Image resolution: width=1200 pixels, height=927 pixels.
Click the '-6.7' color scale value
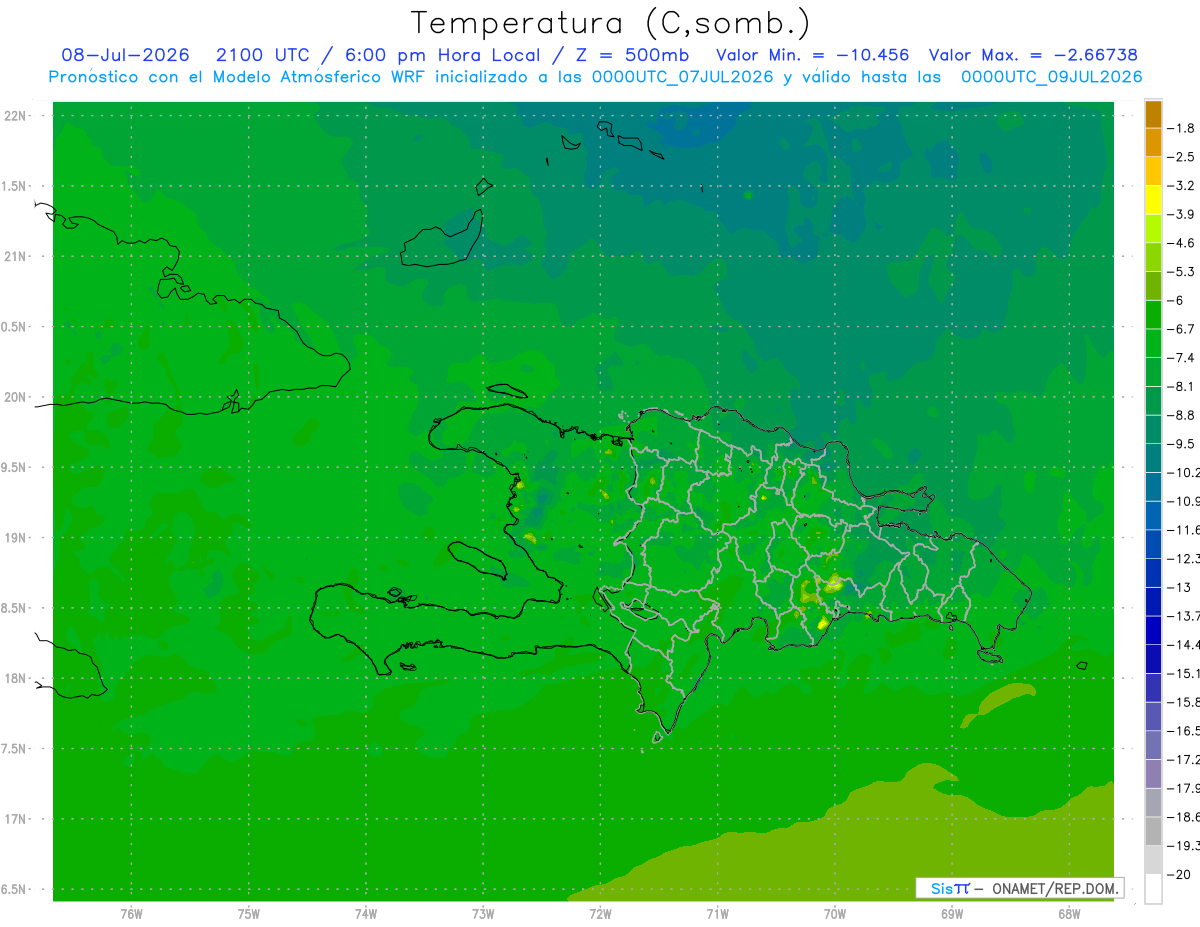pyautogui.click(x=1181, y=329)
